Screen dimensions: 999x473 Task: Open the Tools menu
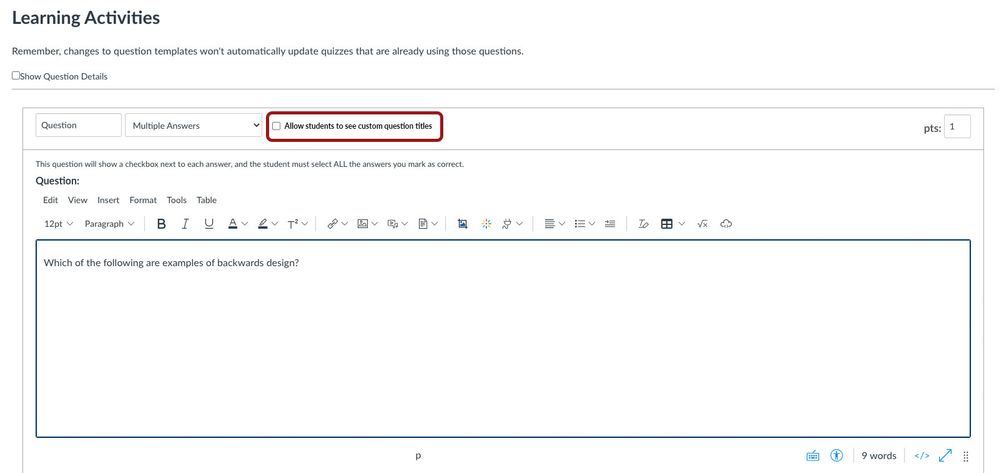tap(176, 200)
